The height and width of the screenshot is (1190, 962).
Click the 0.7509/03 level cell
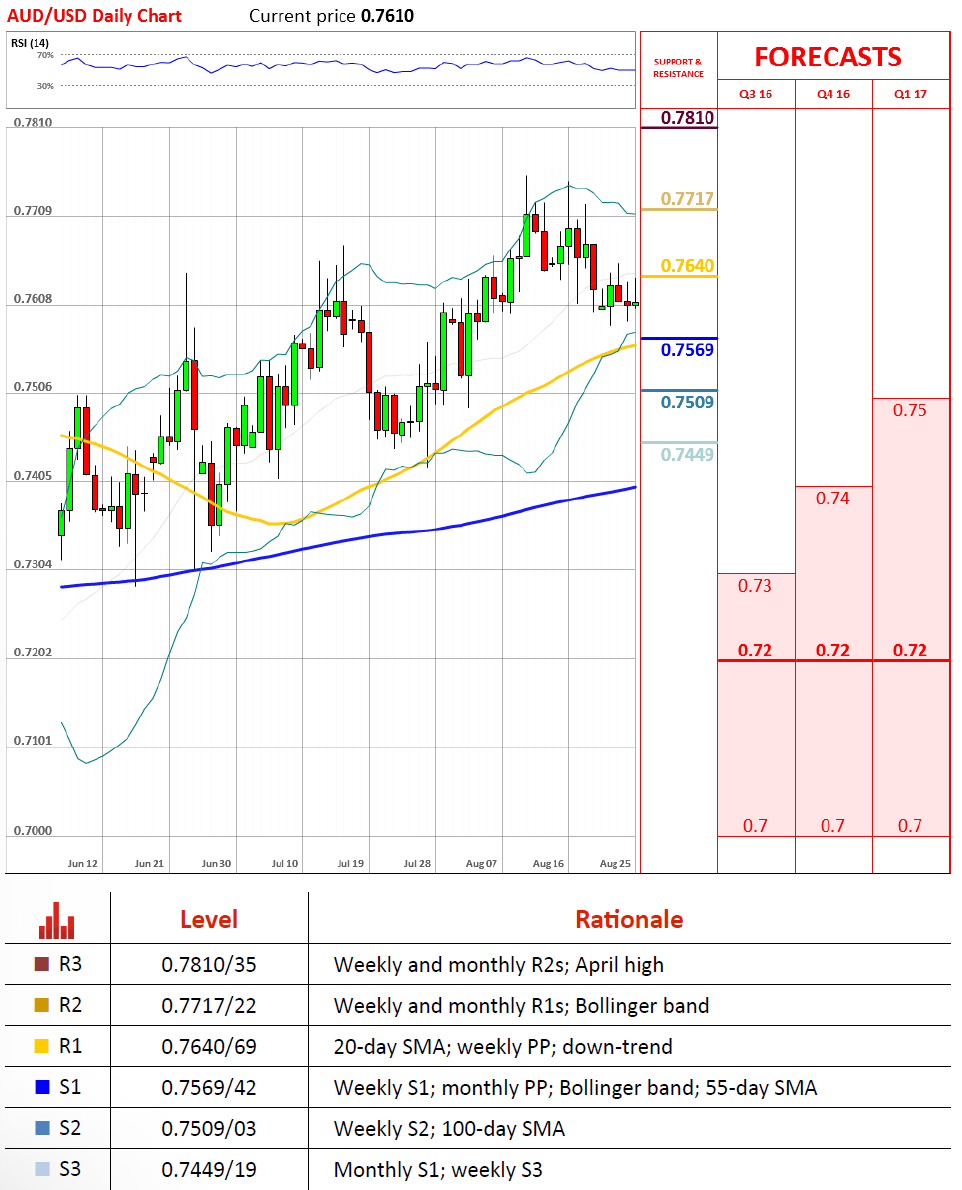click(x=209, y=1129)
